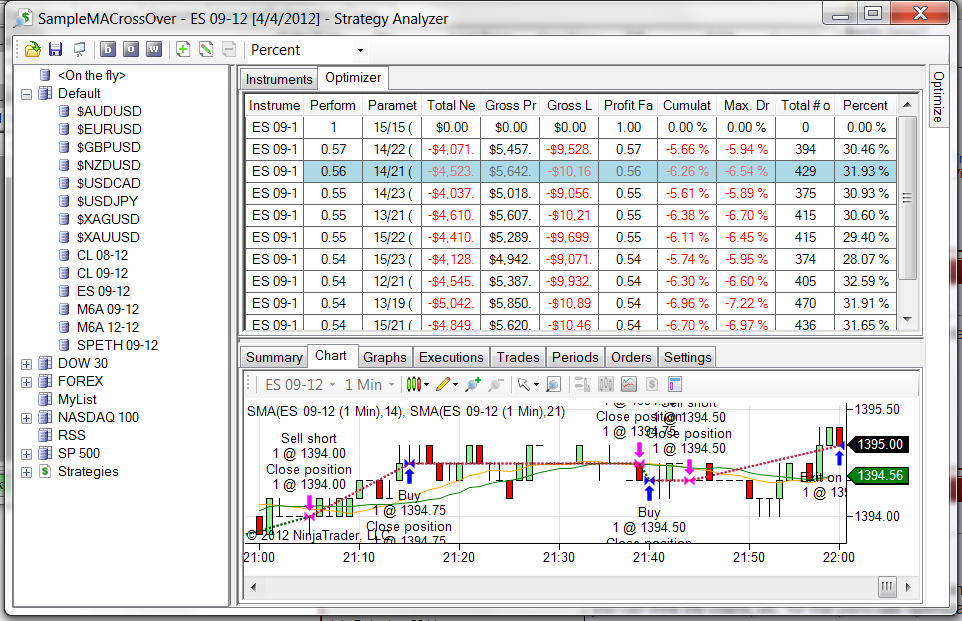
Task: Expand the Strategies node
Action: pyautogui.click(x=26, y=472)
